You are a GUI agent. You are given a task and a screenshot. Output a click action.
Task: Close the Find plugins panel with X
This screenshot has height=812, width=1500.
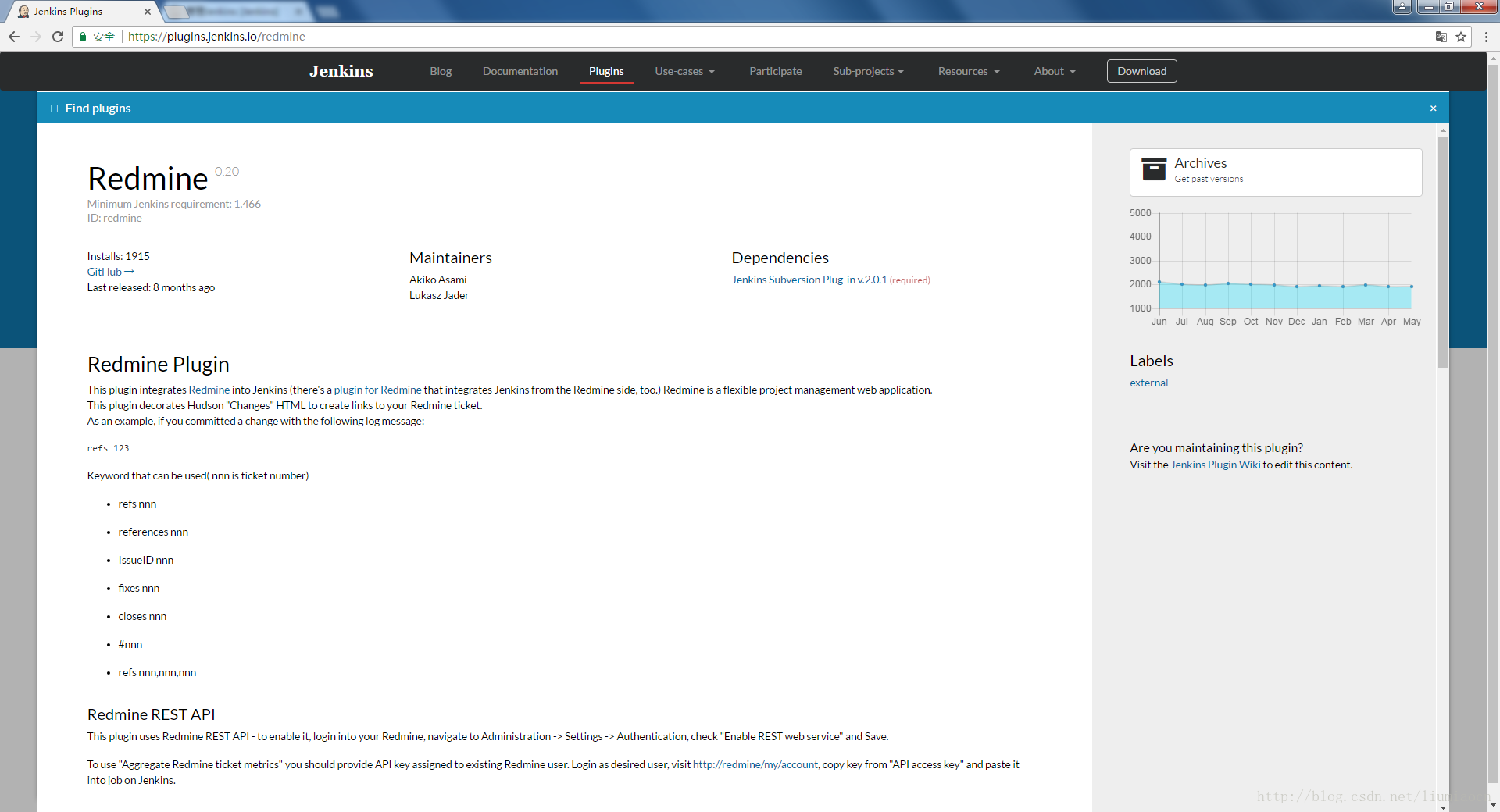tap(1433, 109)
